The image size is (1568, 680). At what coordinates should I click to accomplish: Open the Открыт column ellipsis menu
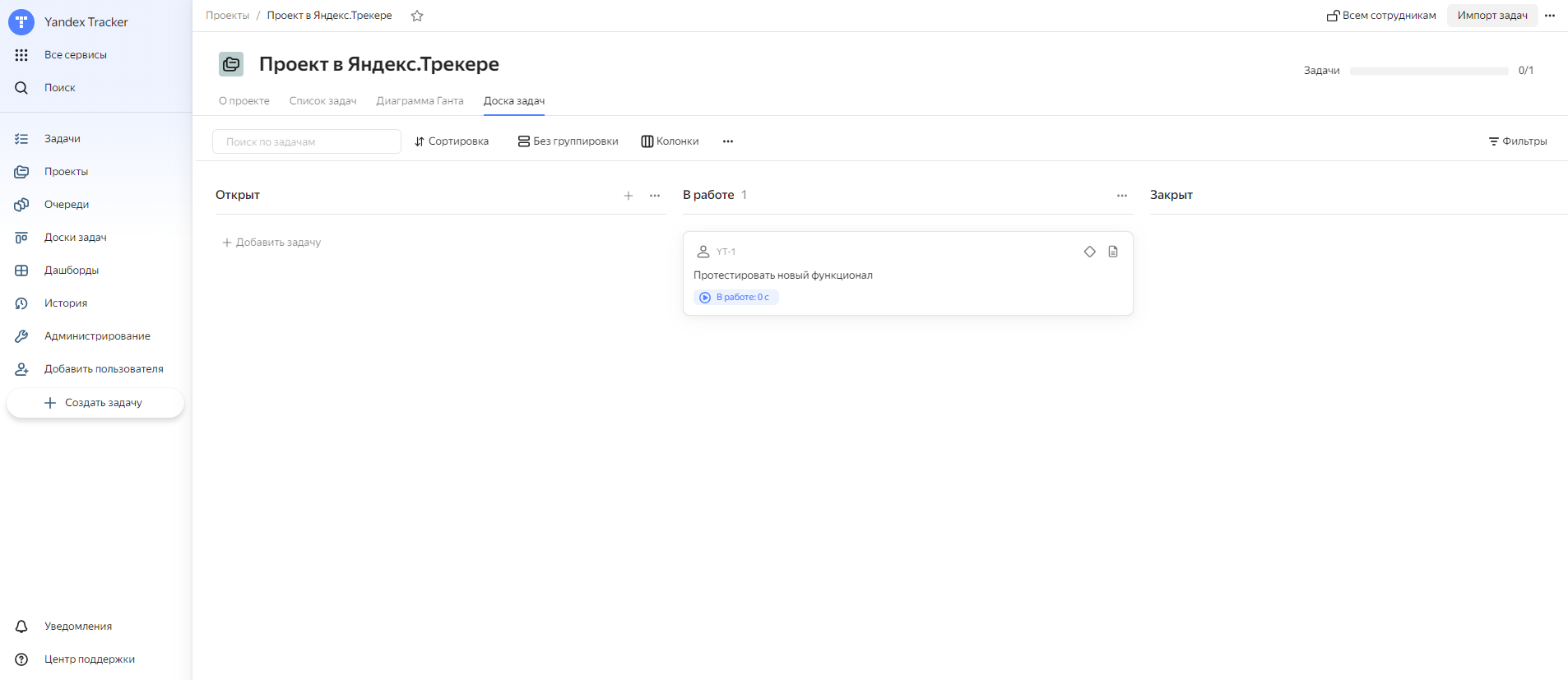tap(655, 196)
